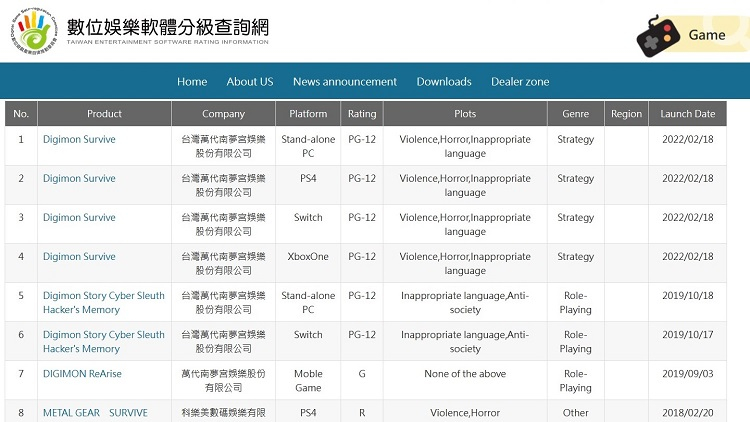Click the 2019/10/17 launch date
The width and height of the screenshot is (750, 422).
[687, 334]
